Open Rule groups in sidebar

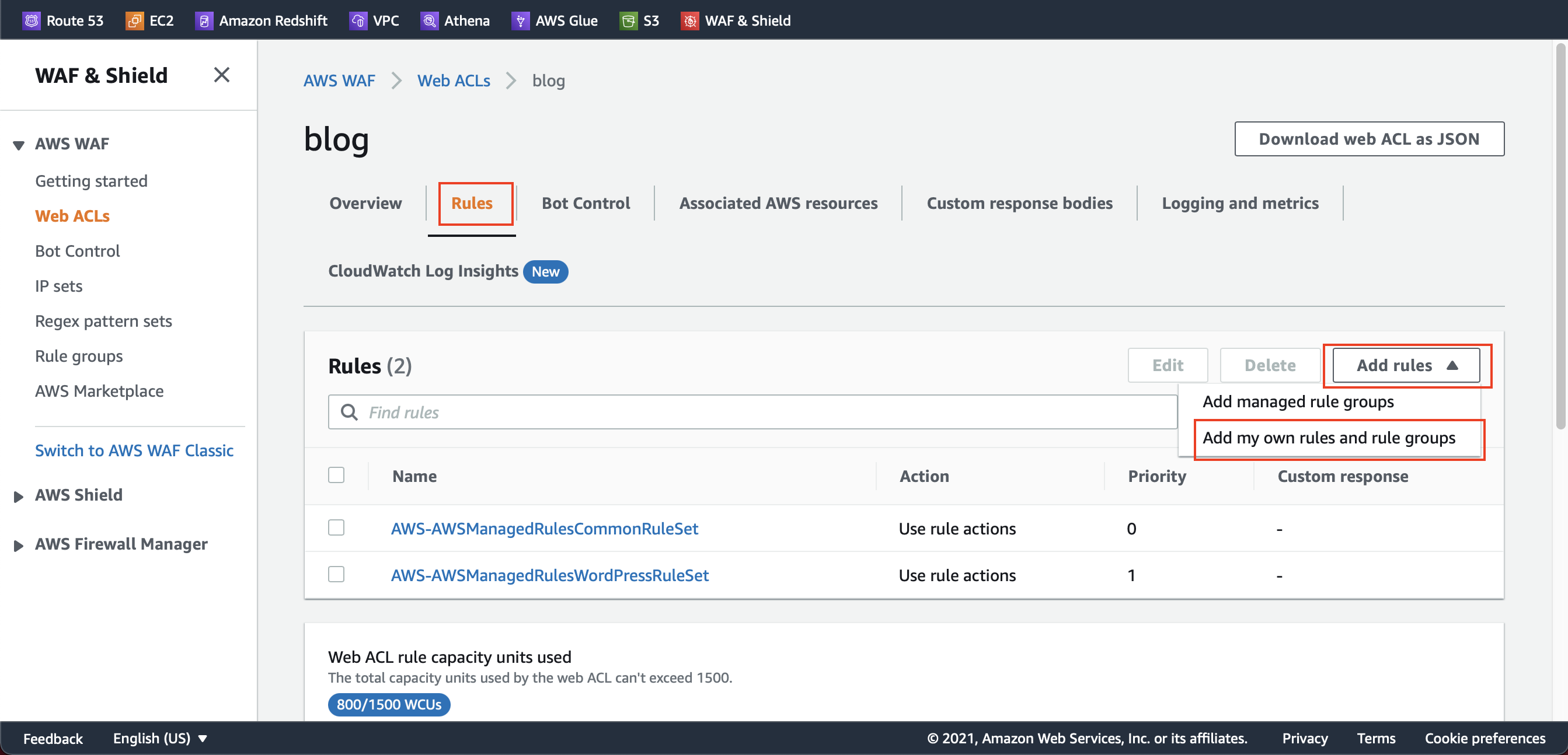[x=79, y=356]
